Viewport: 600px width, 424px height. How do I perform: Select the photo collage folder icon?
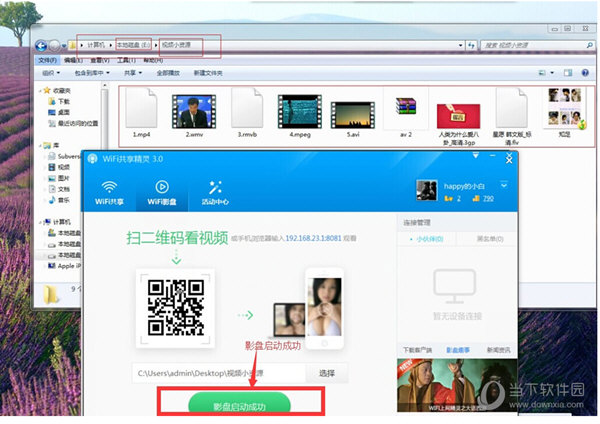pyautogui.click(x=565, y=107)
